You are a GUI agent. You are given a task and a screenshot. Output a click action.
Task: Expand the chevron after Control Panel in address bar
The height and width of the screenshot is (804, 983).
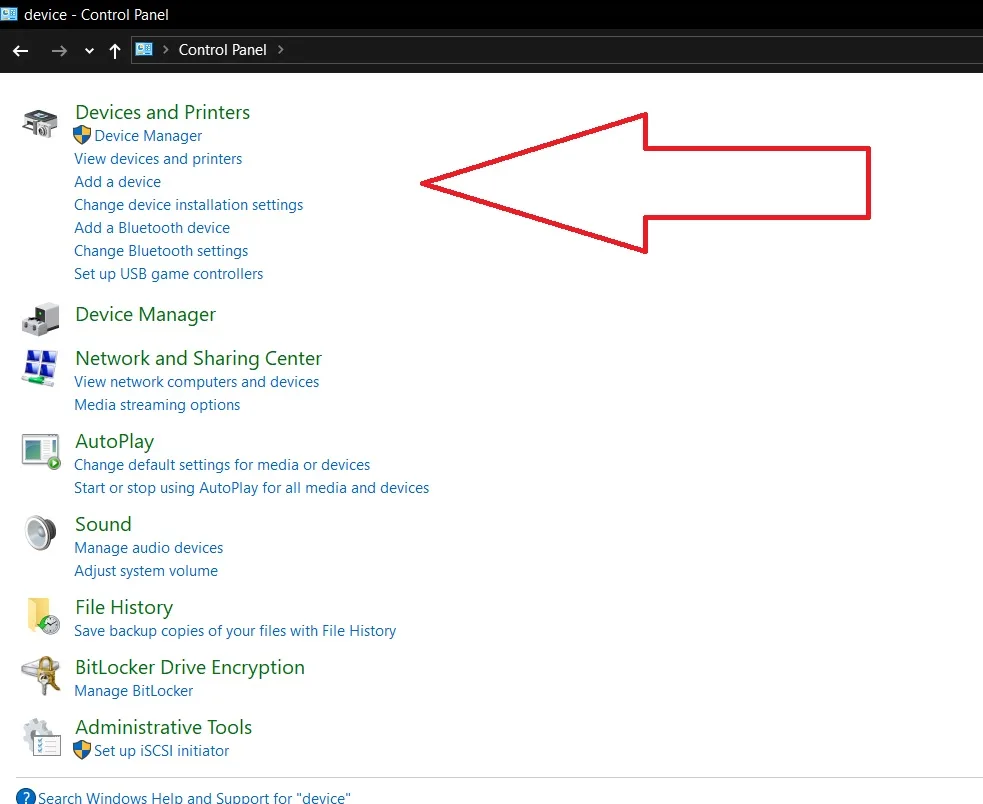click(x=281, y=50)
